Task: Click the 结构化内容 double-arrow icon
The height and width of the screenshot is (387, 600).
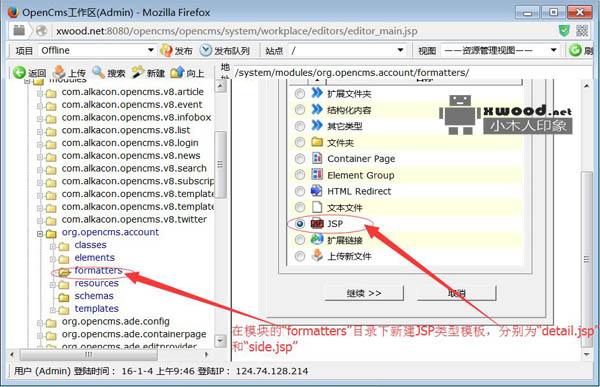Action: coord(317,109)
